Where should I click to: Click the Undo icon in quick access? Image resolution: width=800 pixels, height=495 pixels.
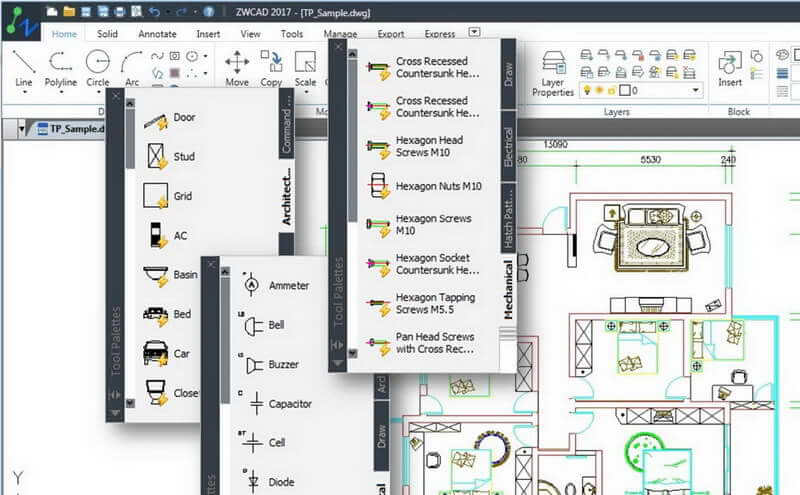point(155,11)
